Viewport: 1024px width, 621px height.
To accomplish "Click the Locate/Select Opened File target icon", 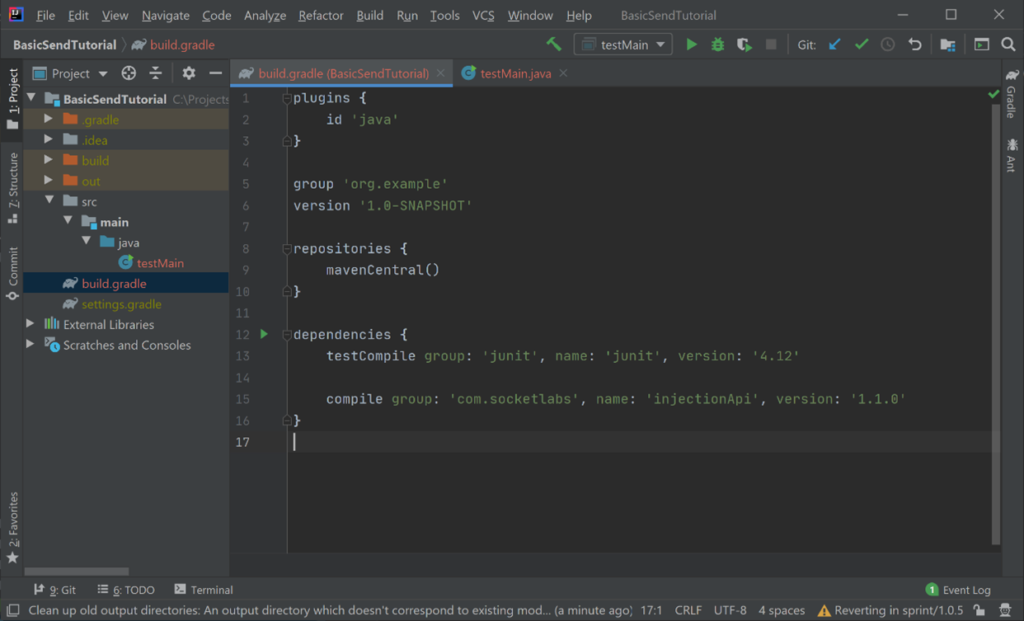I will pos(129,73).
